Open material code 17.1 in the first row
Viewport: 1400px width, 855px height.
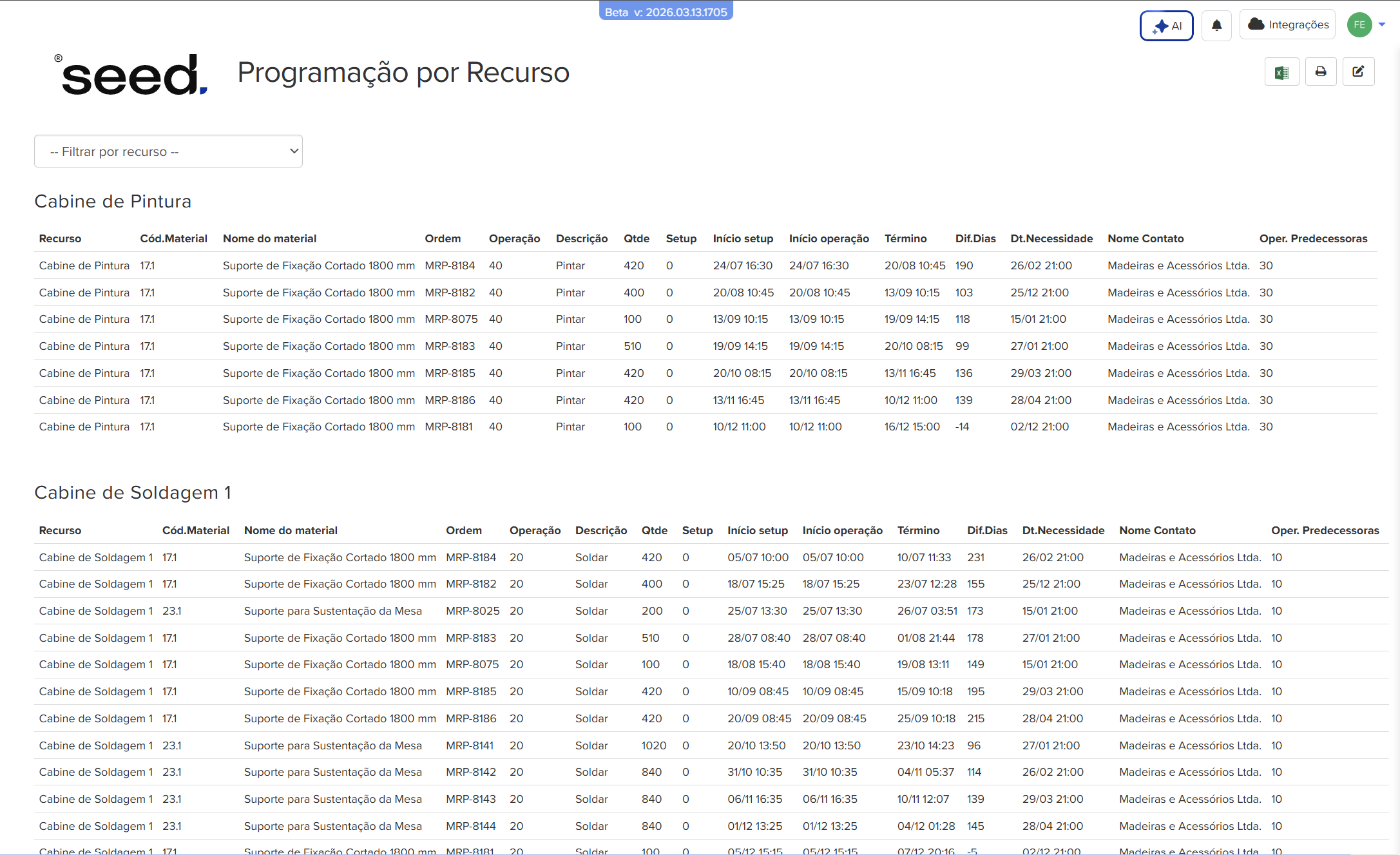[x=147, y=265]
